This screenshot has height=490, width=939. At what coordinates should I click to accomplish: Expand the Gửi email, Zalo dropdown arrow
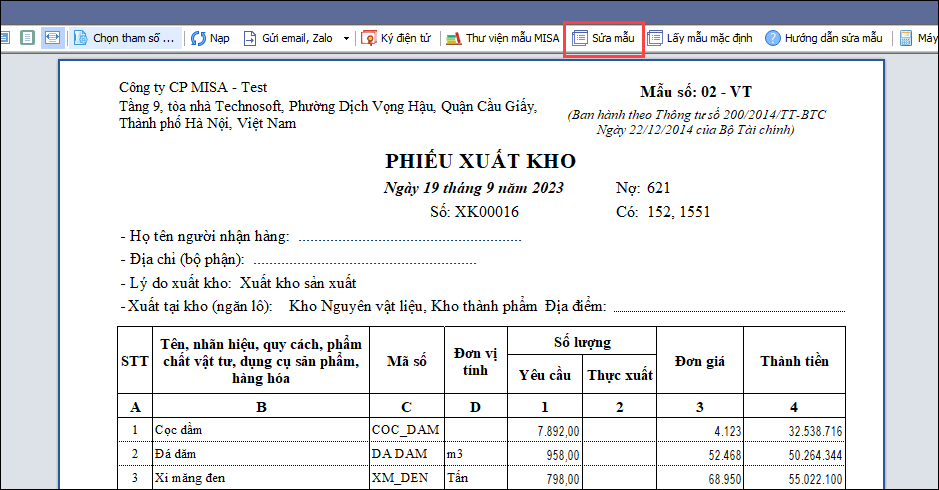pos(347,38)
